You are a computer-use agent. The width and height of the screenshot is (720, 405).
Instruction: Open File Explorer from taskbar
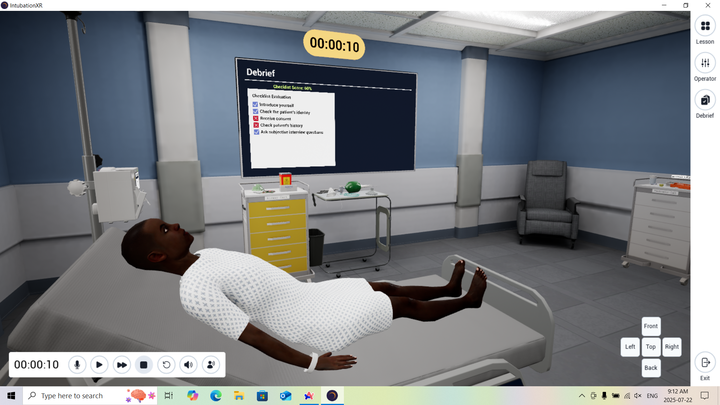239,395
